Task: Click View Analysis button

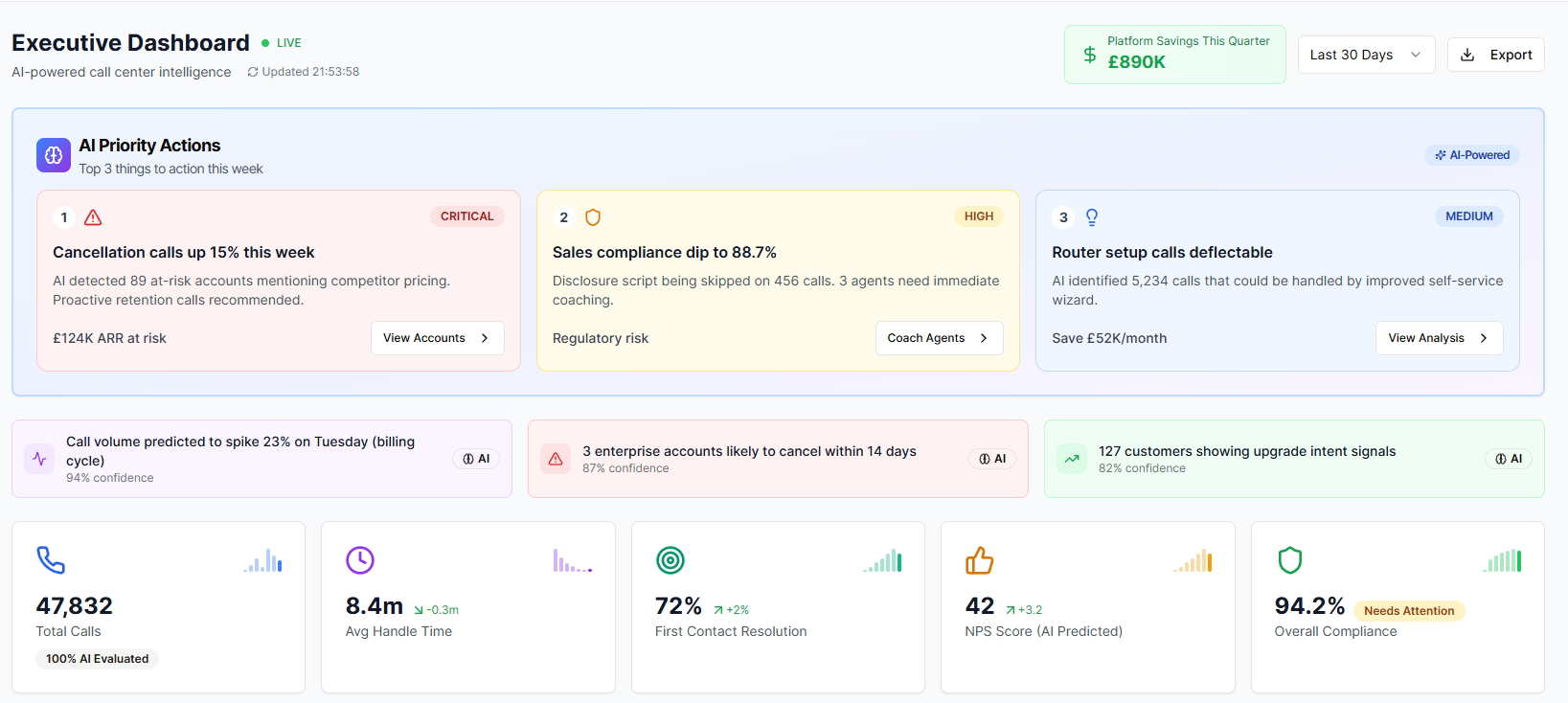Action: (1439, 338)
